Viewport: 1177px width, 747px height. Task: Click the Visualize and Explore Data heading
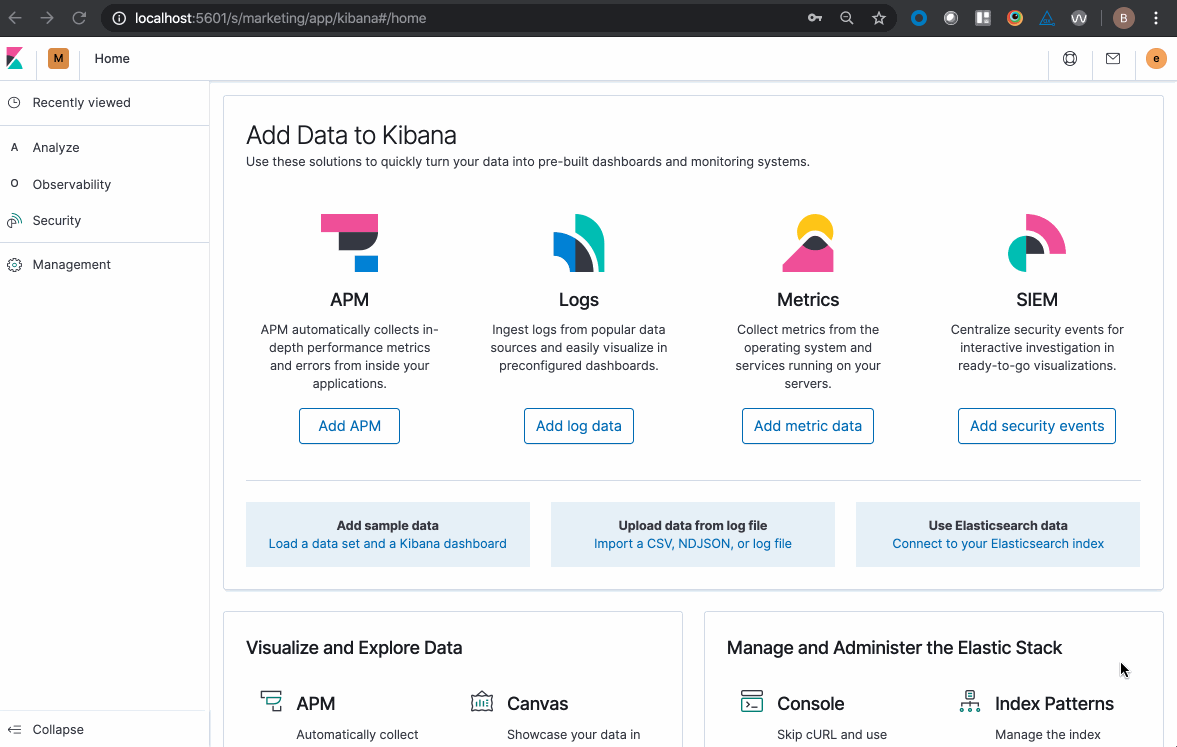click(354, 648)
